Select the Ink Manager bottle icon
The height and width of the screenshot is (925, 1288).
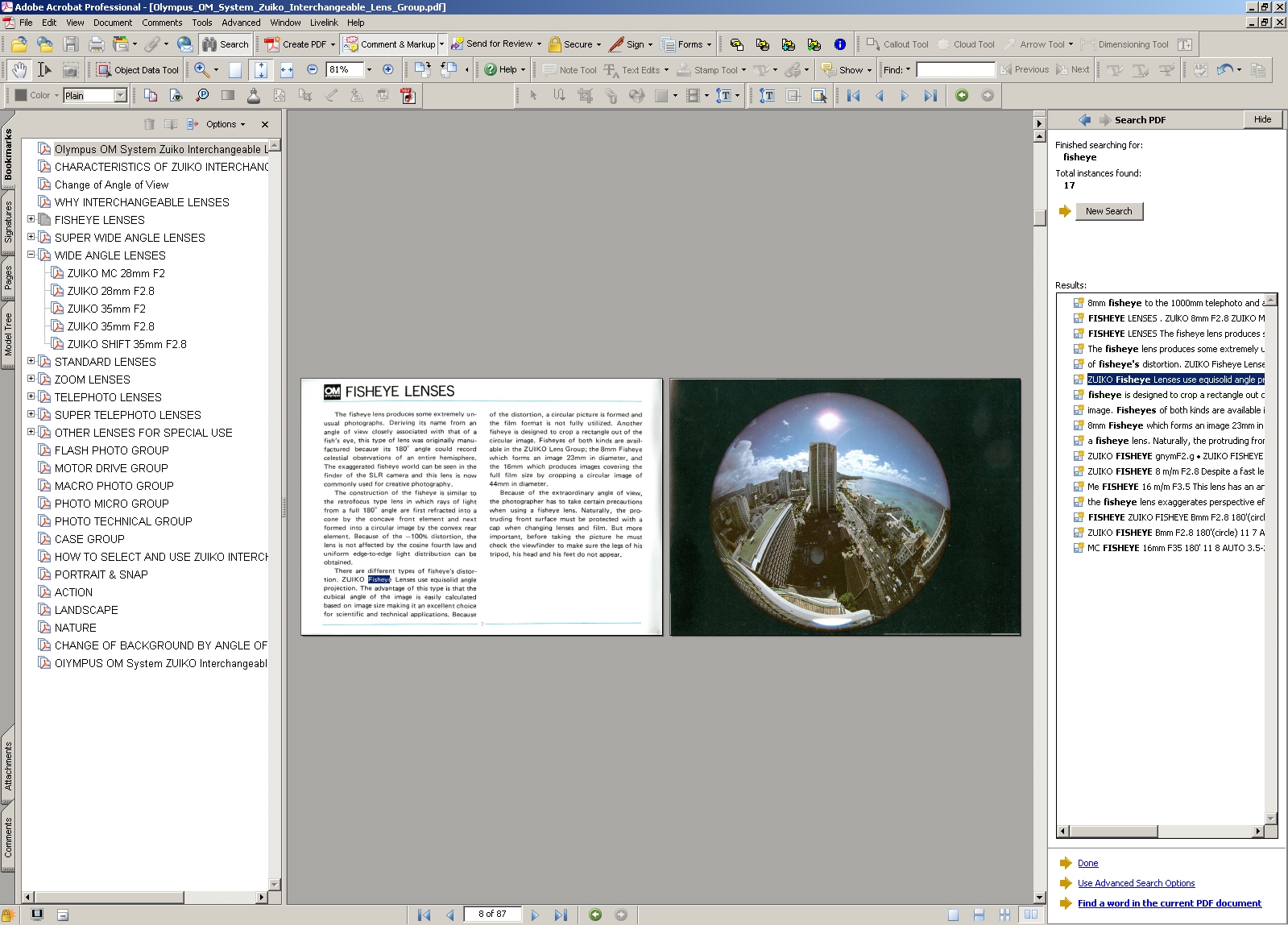tap(254, 96)
